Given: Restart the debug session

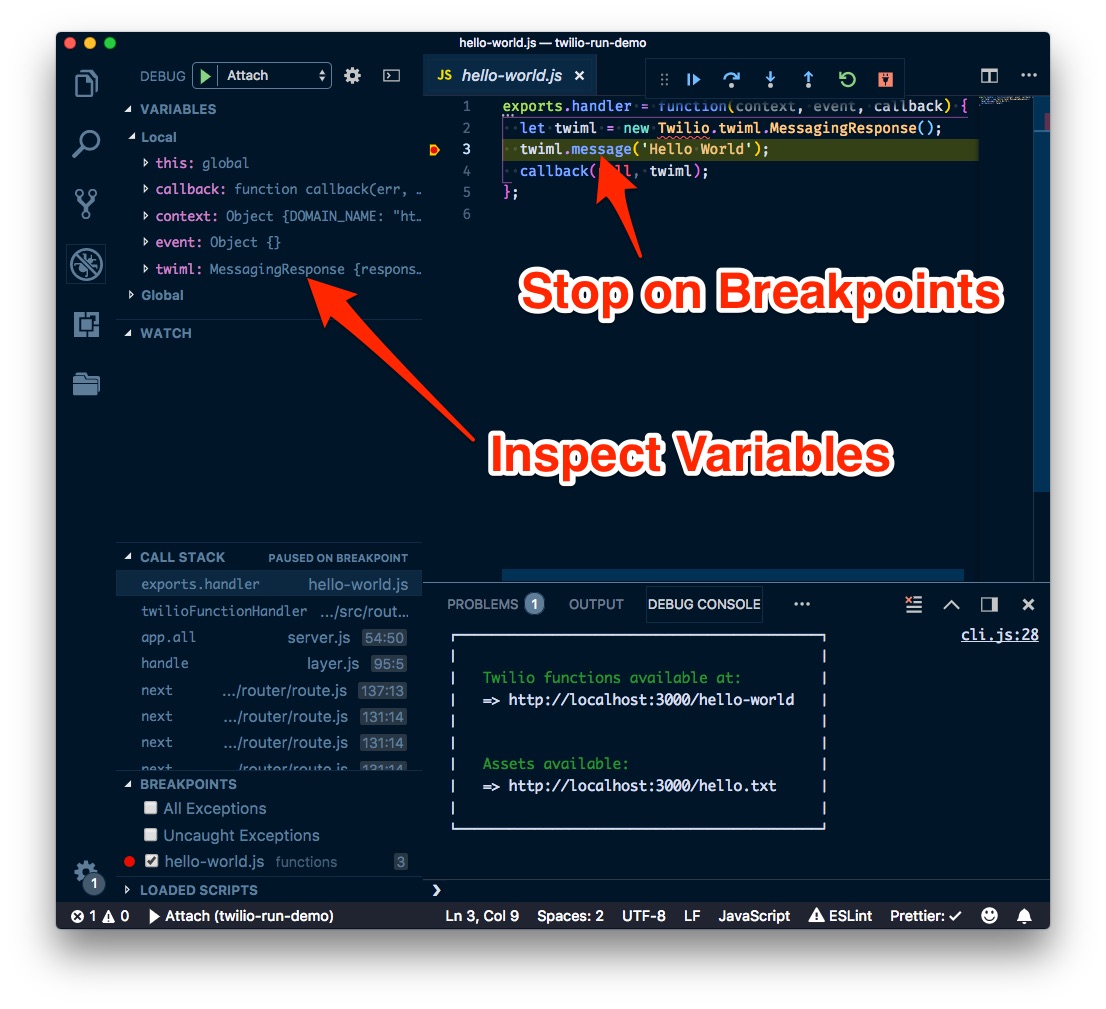Looking at the screenshot, I should click(847, 79).
